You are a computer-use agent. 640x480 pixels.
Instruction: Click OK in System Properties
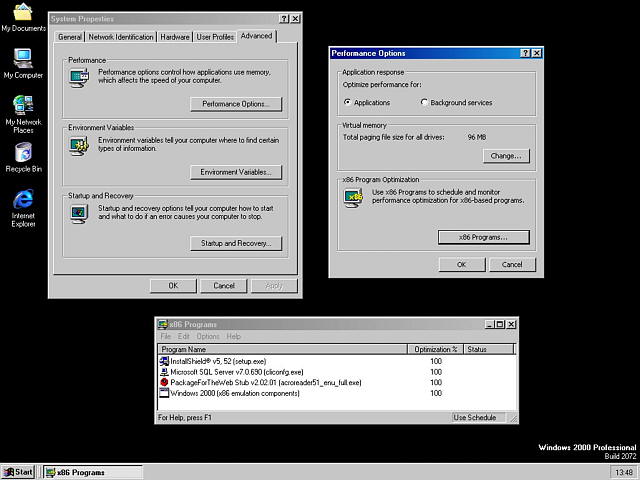coord(173,286)
